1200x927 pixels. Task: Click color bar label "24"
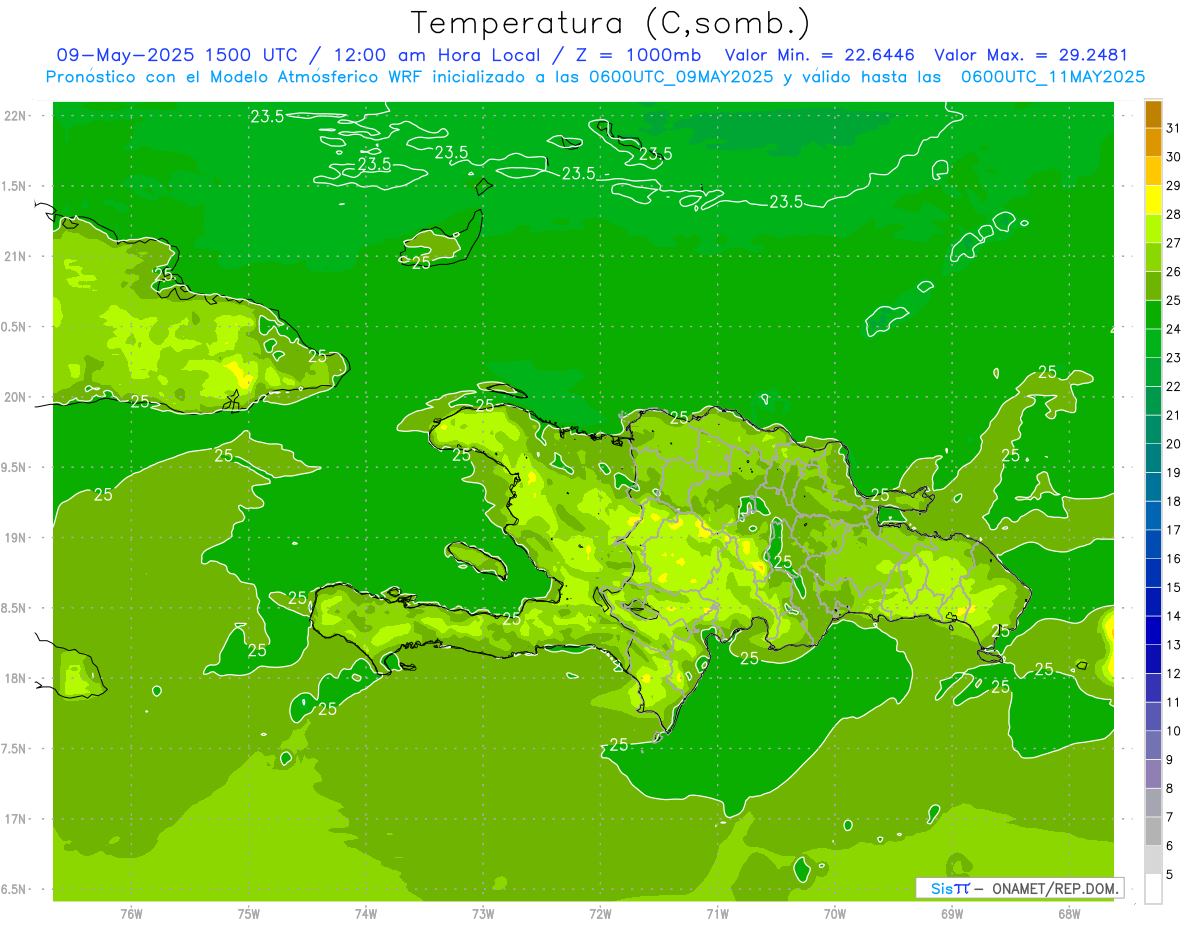[1174, 329]
